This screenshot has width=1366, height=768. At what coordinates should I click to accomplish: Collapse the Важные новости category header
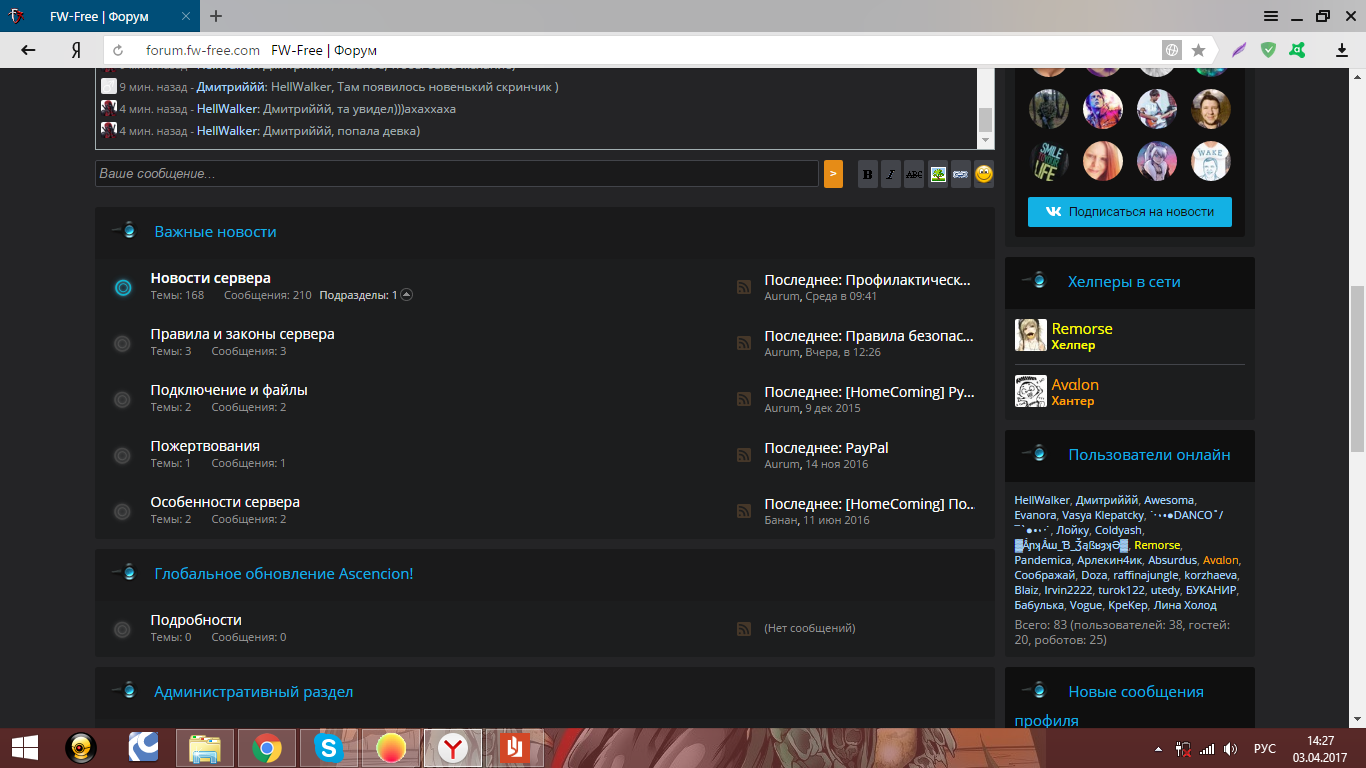pyautogui.click(x=125, y=231)
